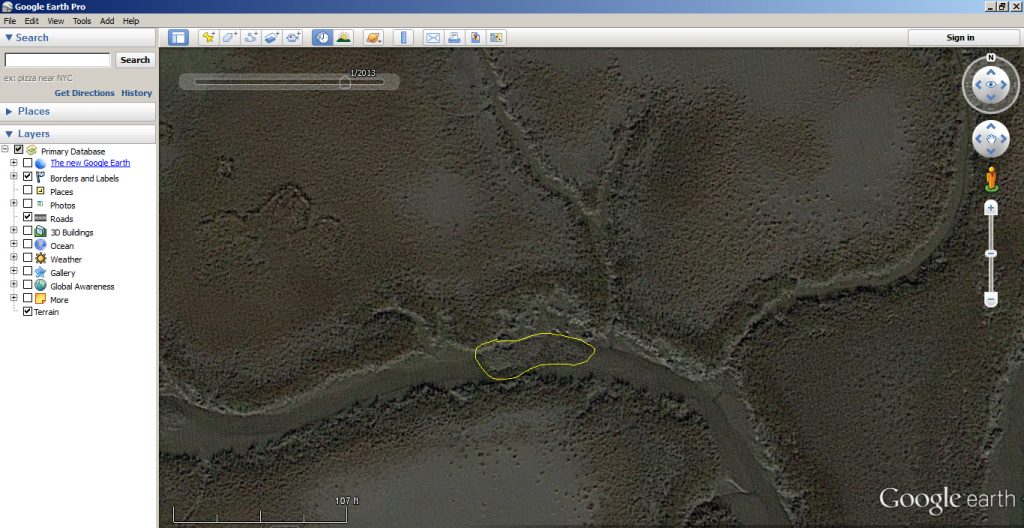
Task: Enable the Ocean layer checkbox
Action: [x=27, y=244]
